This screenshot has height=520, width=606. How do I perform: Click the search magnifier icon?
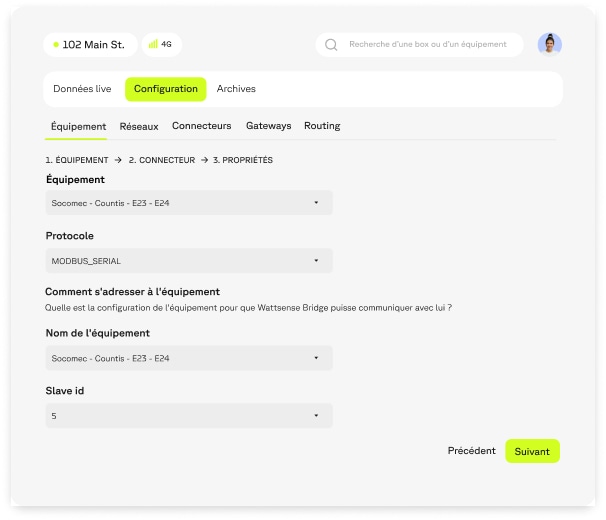(x=331, y=45)
